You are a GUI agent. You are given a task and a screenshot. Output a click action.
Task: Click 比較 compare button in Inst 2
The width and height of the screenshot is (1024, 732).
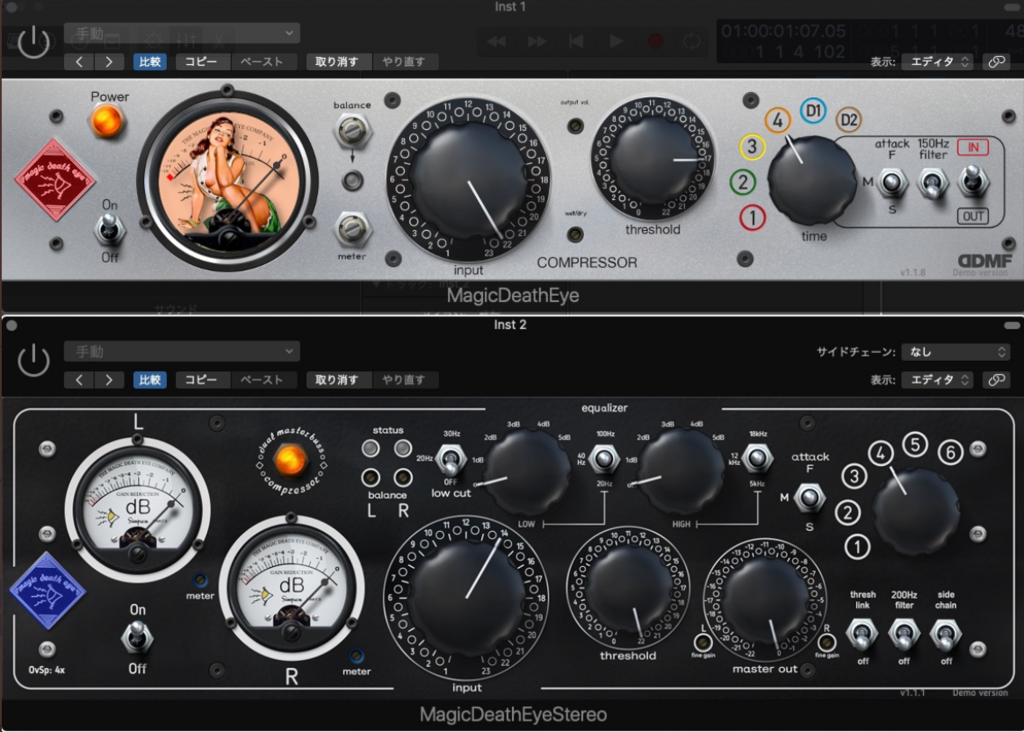coord(150,379)
